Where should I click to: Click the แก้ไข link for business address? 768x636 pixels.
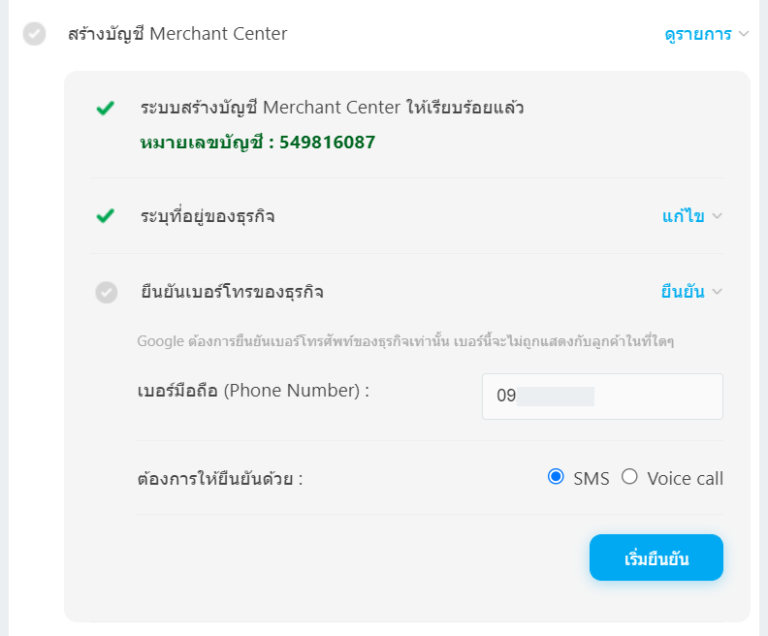pyautogui.click(x=683, y=216)
